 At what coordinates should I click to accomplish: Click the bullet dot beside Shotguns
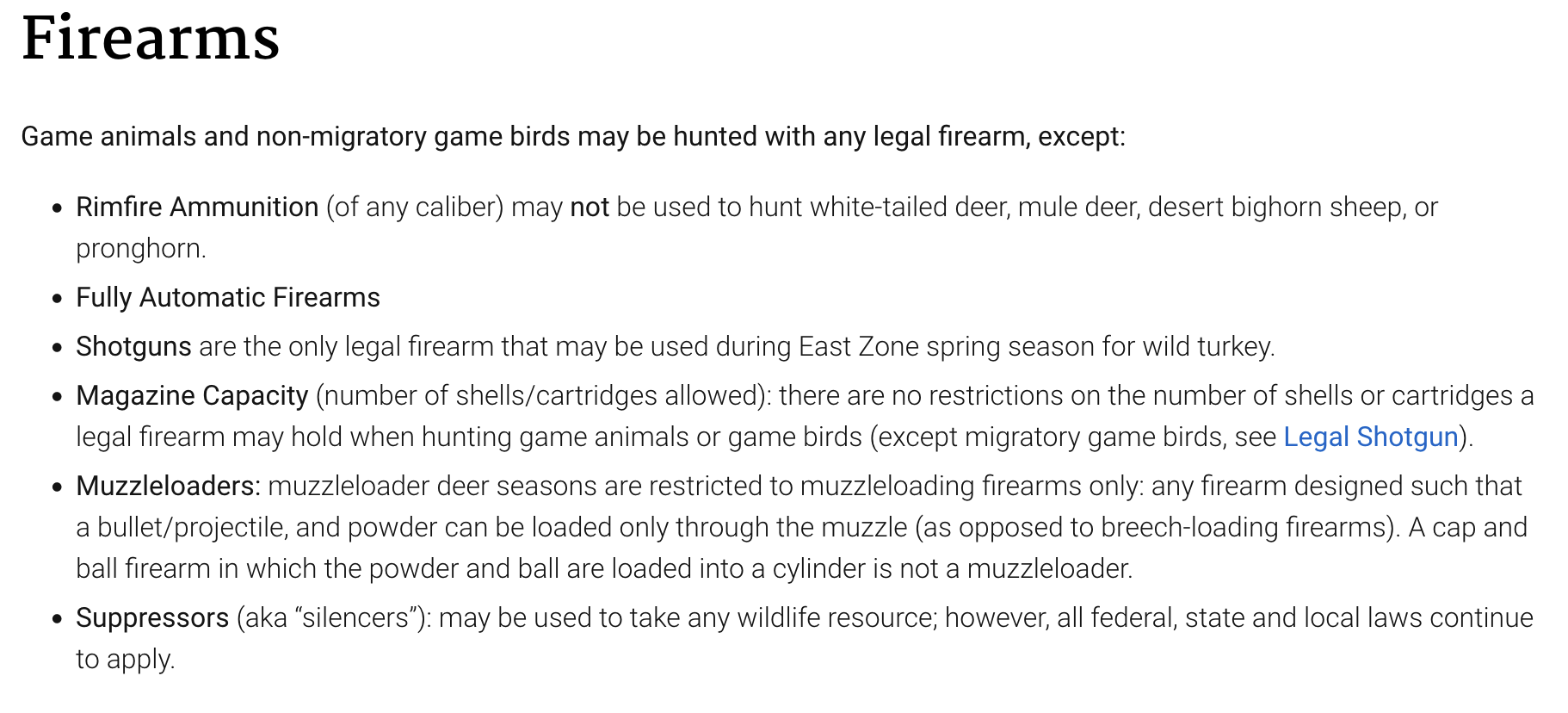[x=58, y=347]
